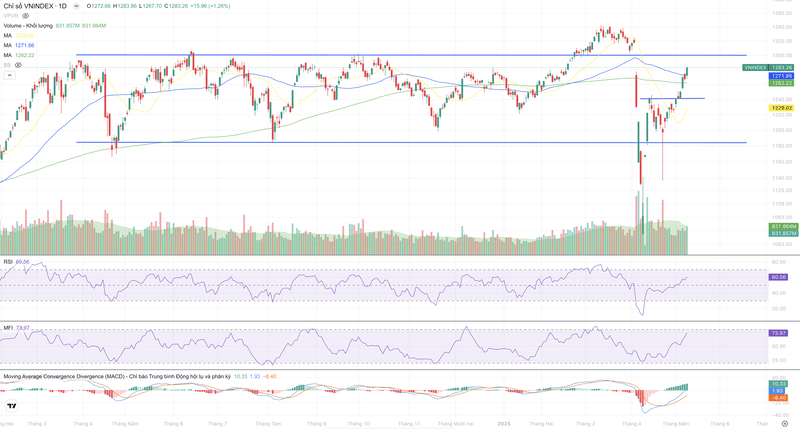Collapse the indicator legend with the arrow button

point(9,75)
